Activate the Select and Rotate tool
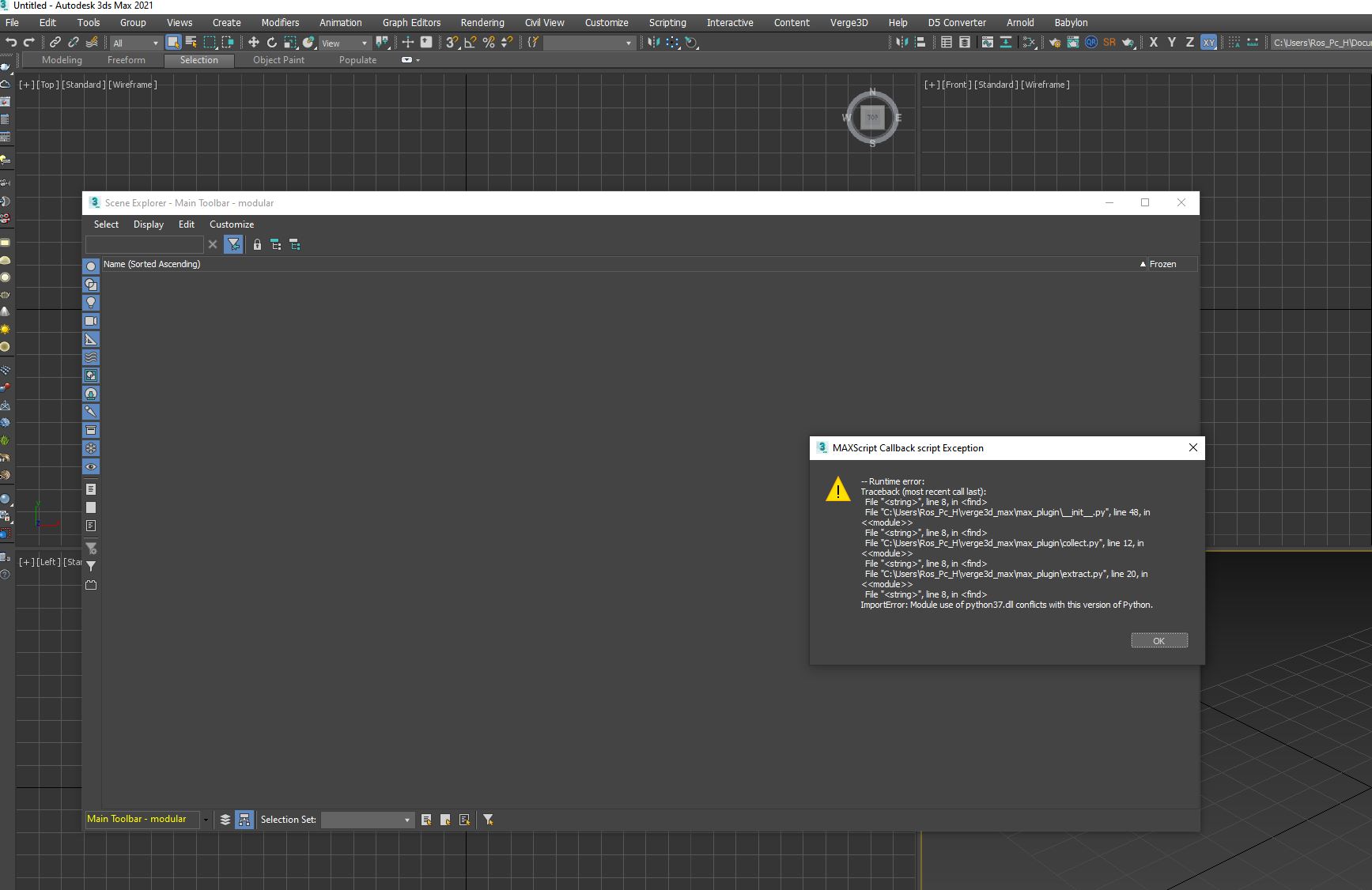1372x890 pixels. [272, 42]
